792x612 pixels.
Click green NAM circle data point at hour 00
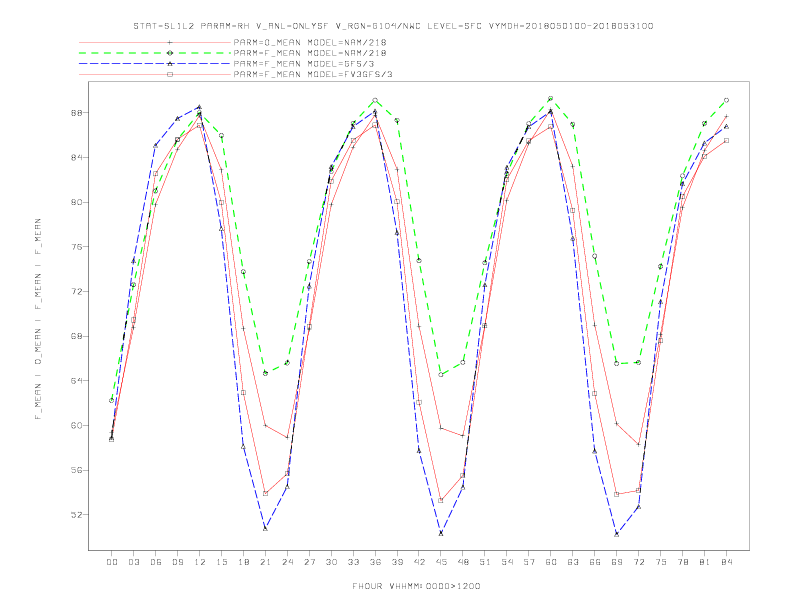tap(112, 400)
